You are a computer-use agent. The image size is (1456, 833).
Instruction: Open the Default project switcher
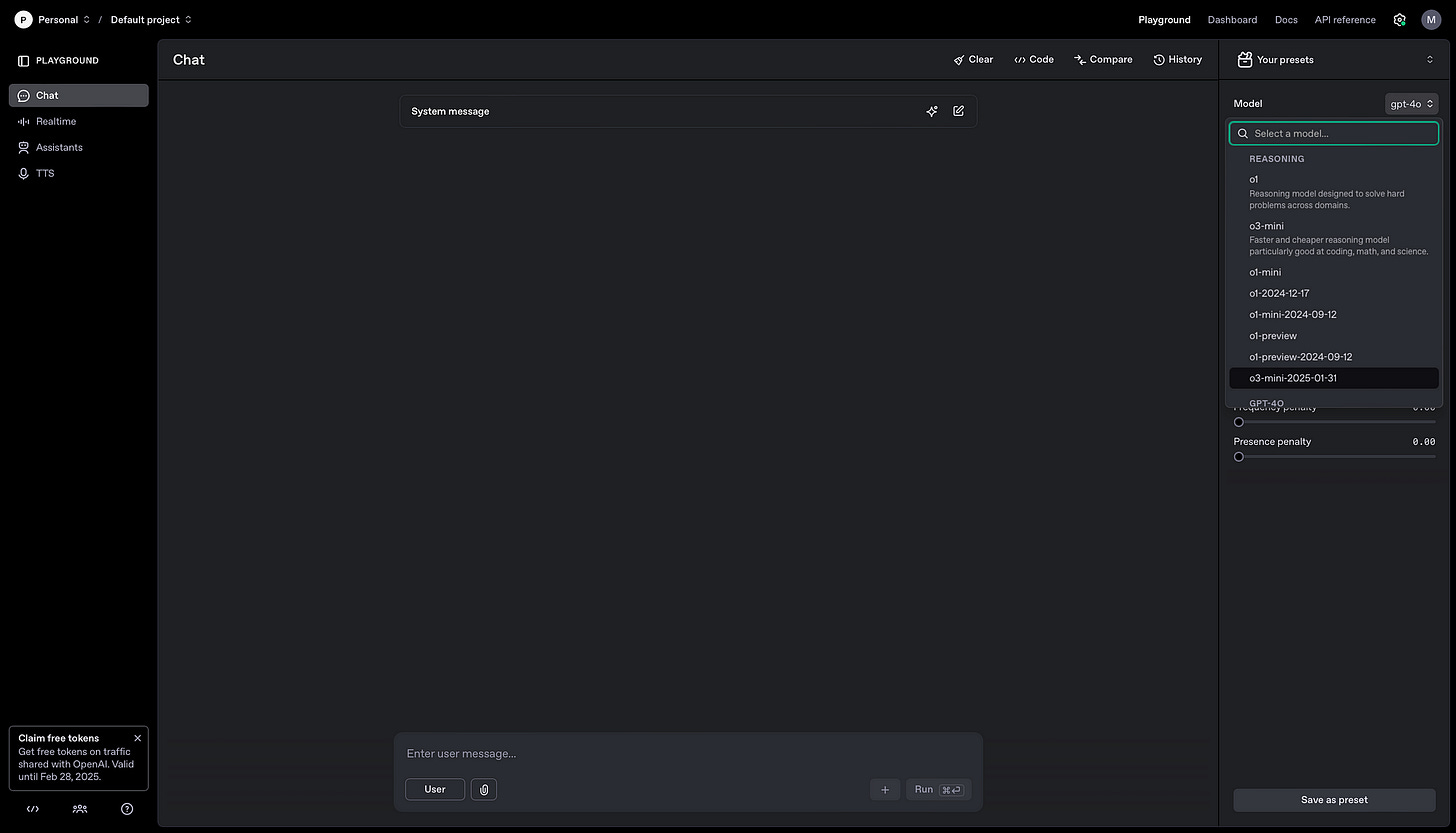pyautogui.click(x=151, y=19)
